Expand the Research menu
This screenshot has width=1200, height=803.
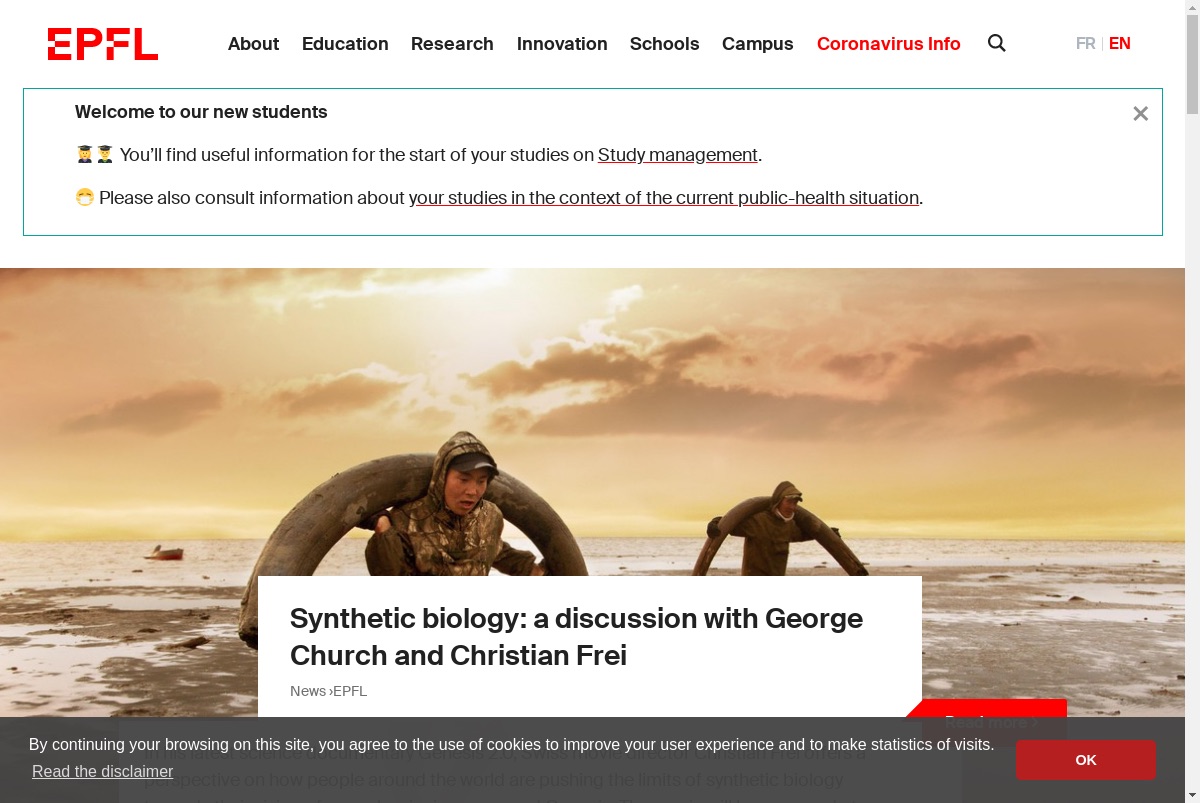click(x=452, y=44)
